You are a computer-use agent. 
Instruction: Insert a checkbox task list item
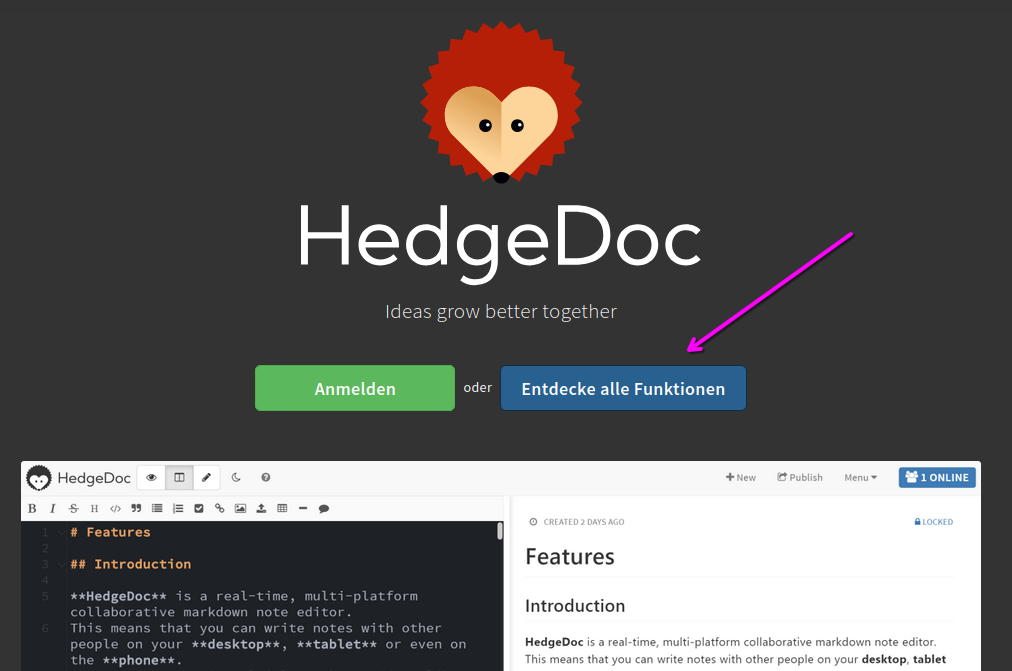coord(199,508)
